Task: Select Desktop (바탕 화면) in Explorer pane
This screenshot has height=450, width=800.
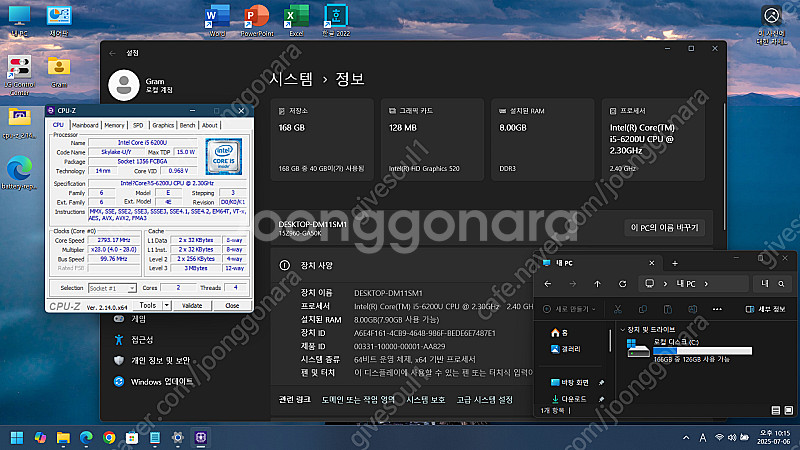Action: (x=570, y=383)
